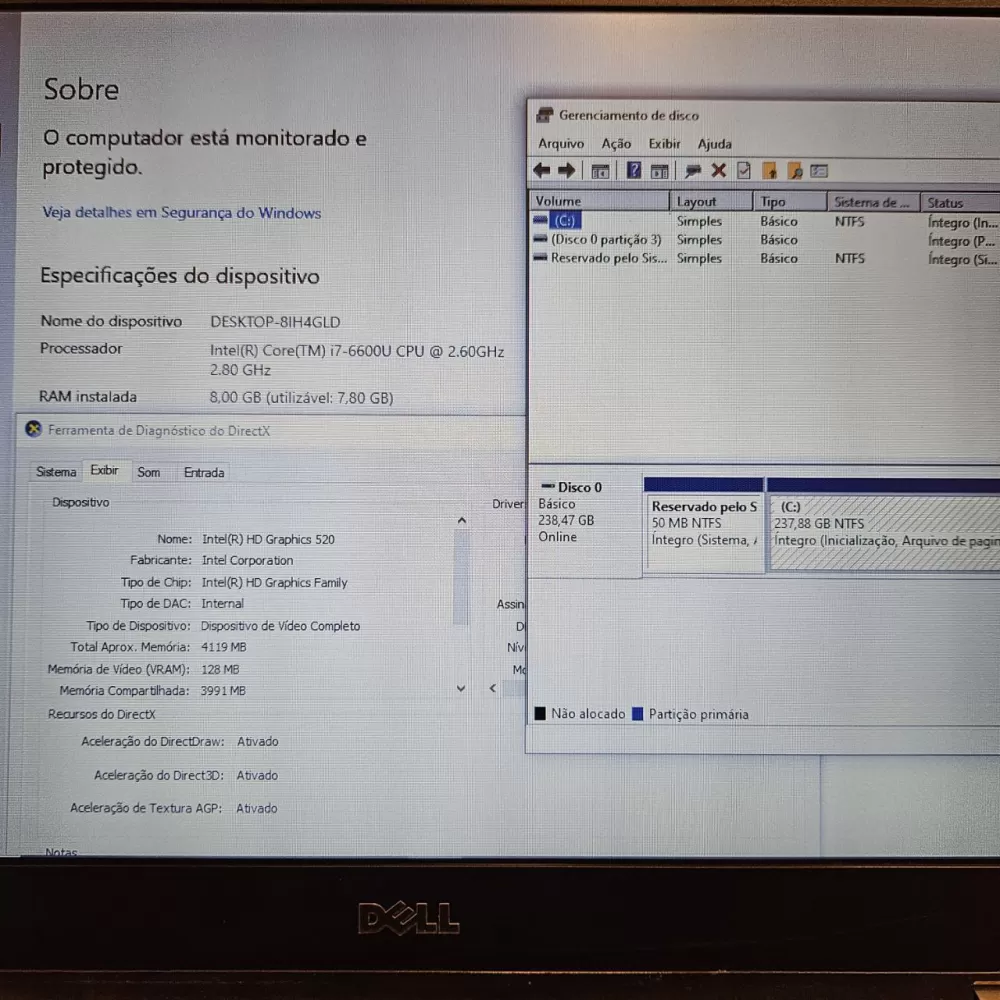The height and width of the screenshot is (1000, 1000).
Task: Select the (Disco 0 partição 3) volume row
Action: click(x=606, y=239)
